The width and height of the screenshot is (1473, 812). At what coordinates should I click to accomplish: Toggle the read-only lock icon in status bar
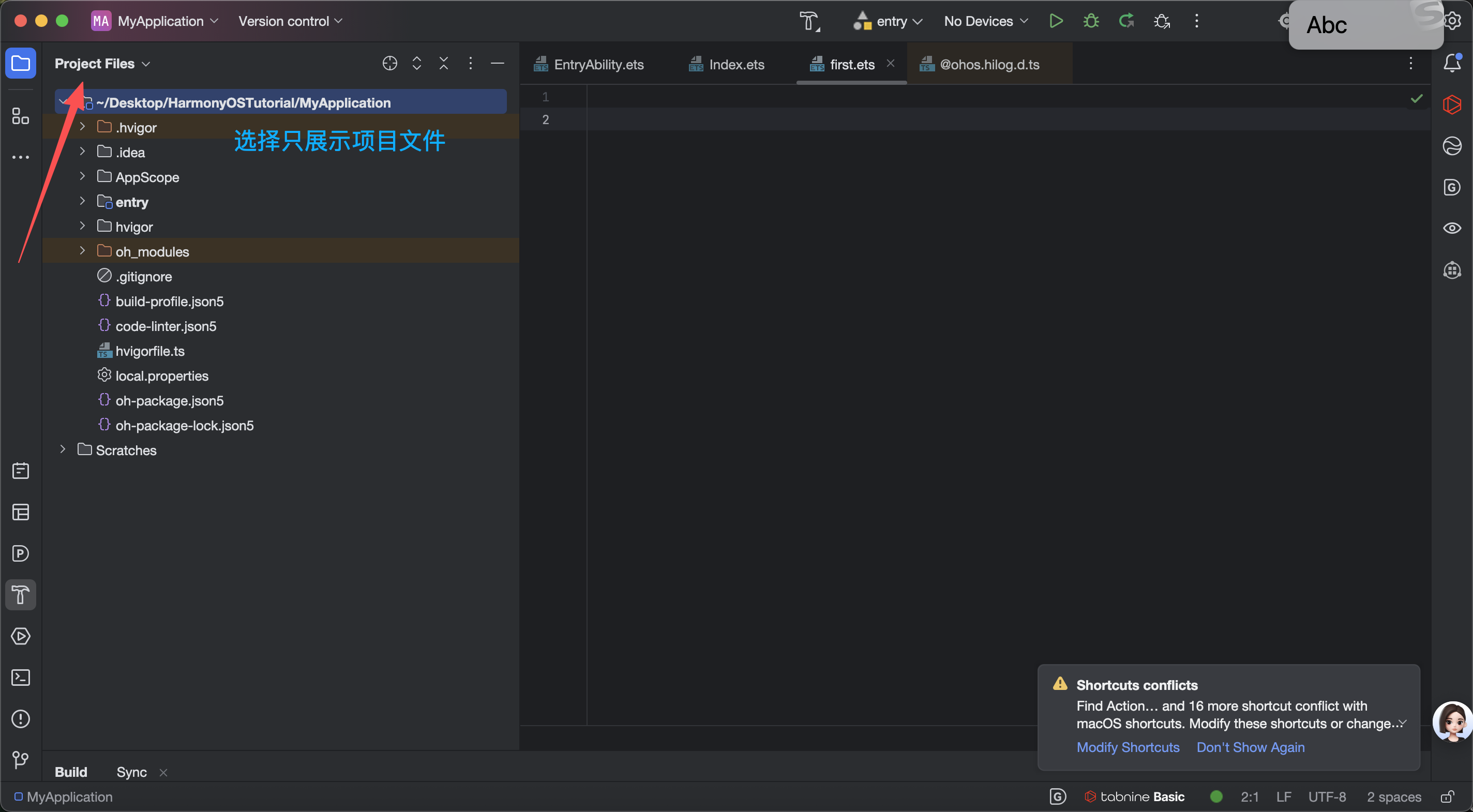click(1448, 796)
